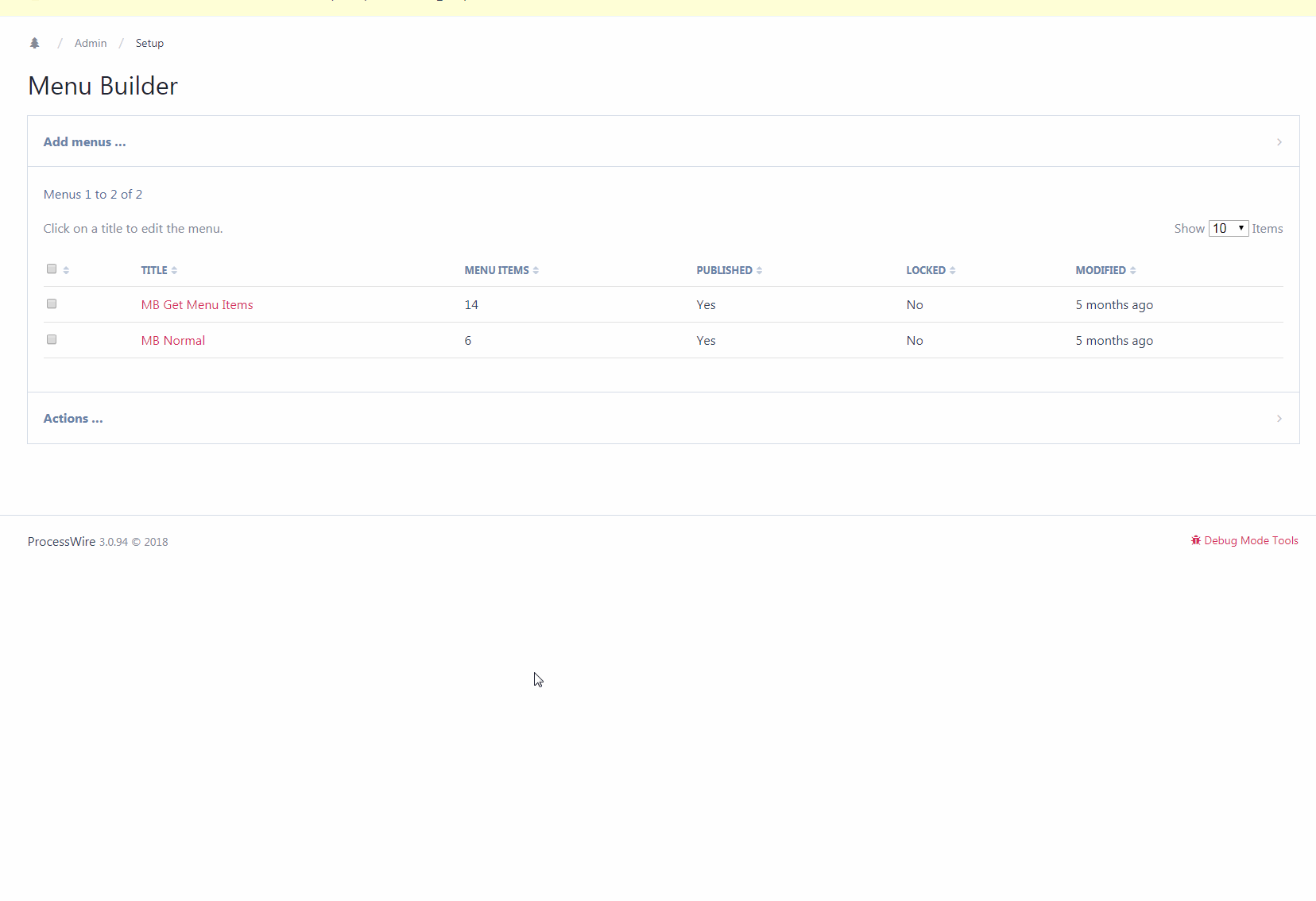Screen dimensions: 1316x901
Task: Click the ProcessWire link in the footer
Action: 61,541
